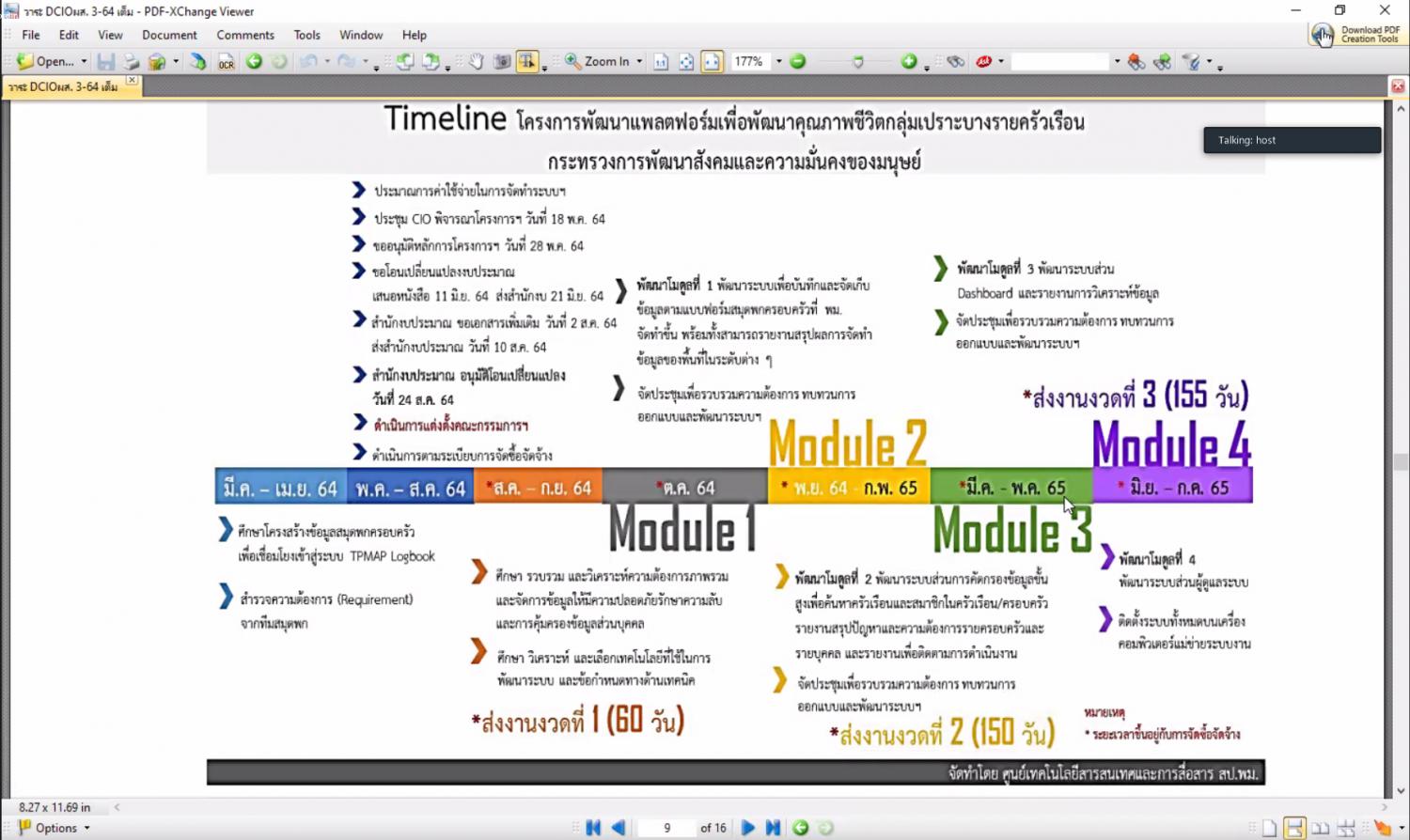Click the Print icon

point(132,61)
